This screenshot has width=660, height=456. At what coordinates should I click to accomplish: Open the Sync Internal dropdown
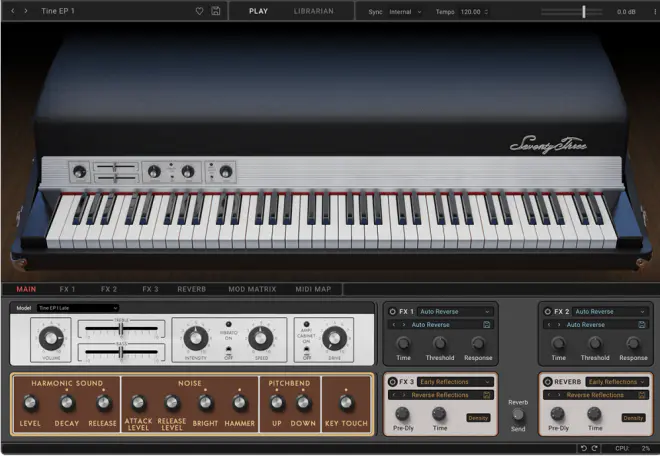coord(405,12)
